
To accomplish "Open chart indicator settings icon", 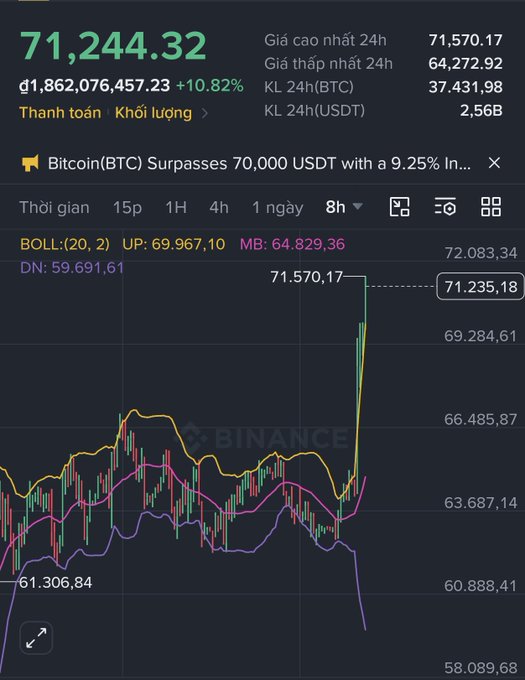I will click(445, 206).
